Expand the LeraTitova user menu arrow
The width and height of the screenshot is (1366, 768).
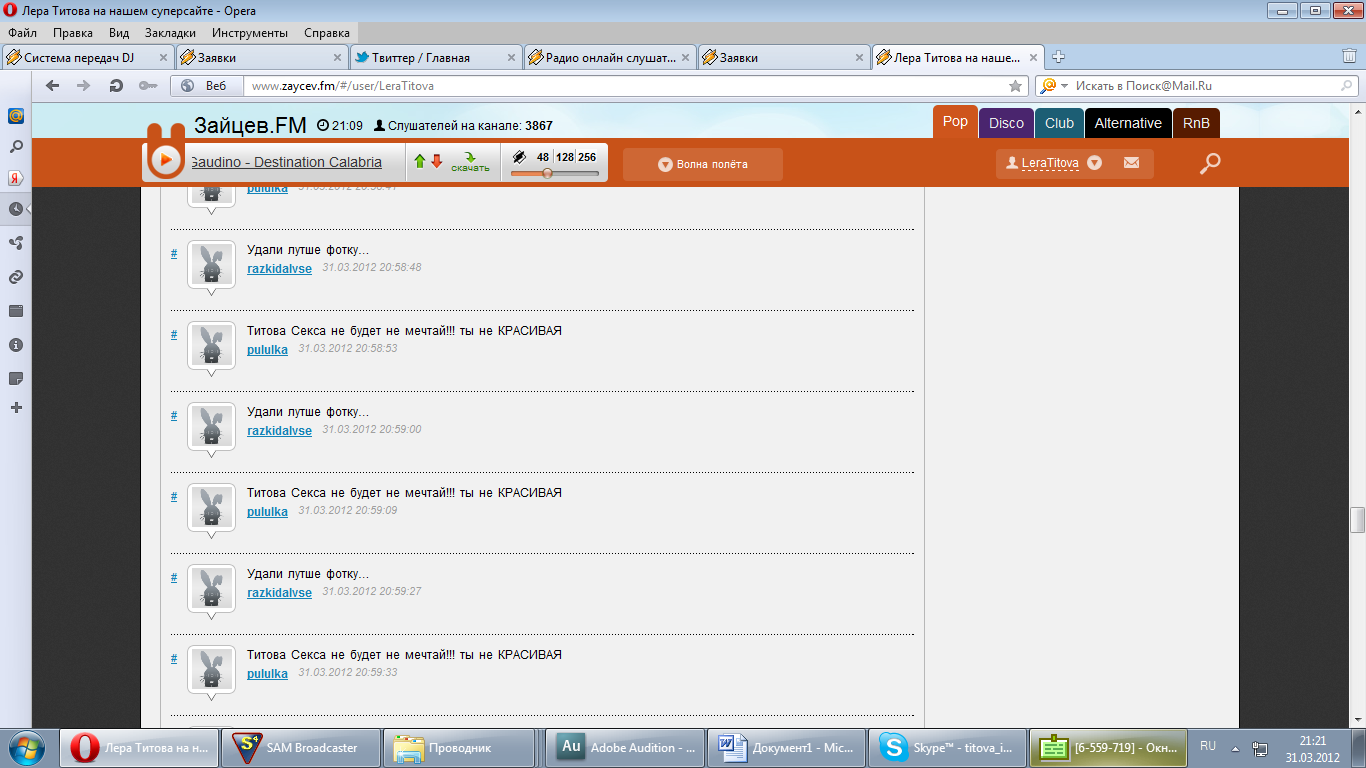coord(1094,163)
